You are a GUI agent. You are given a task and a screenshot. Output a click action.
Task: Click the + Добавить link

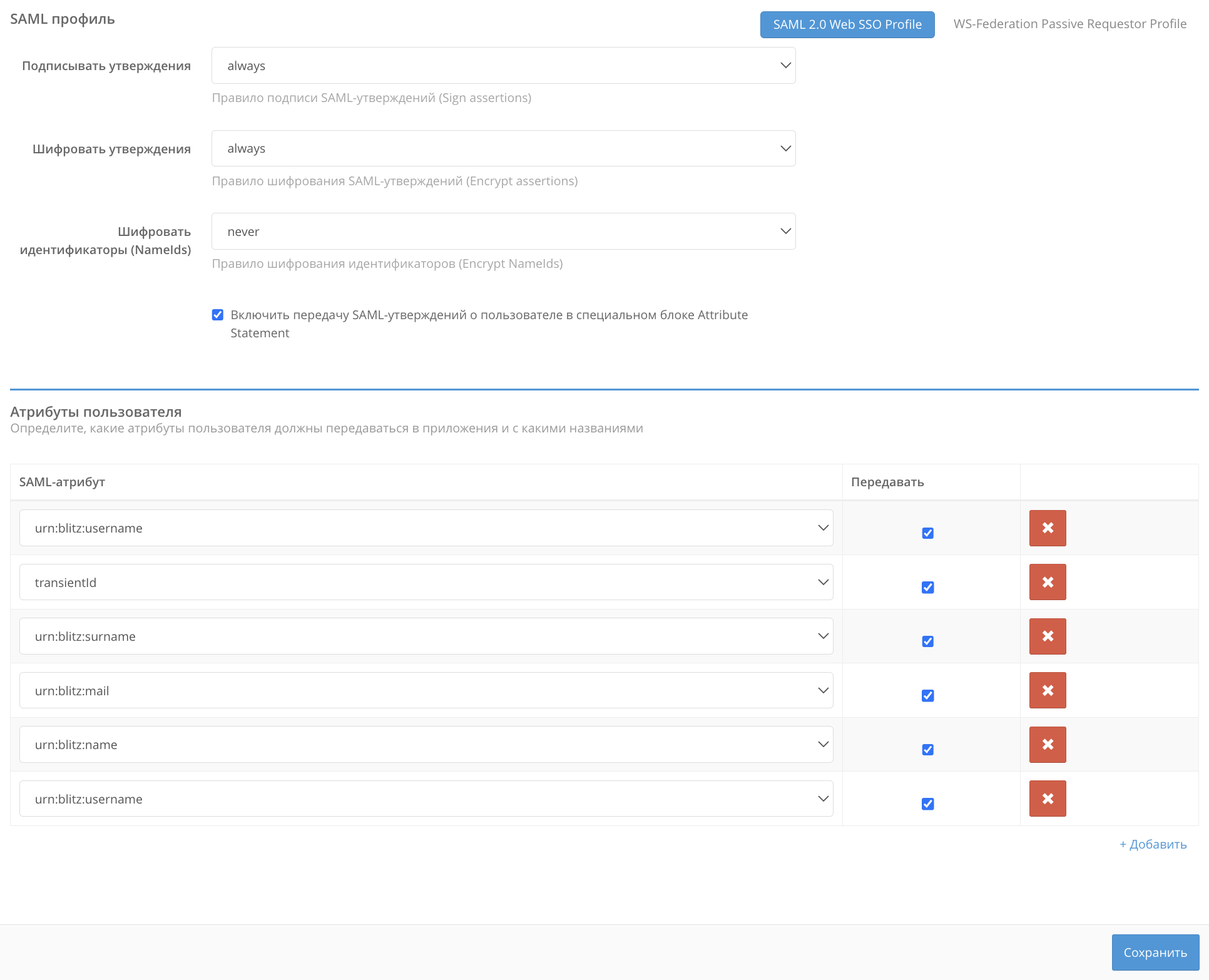[1153, 844]
